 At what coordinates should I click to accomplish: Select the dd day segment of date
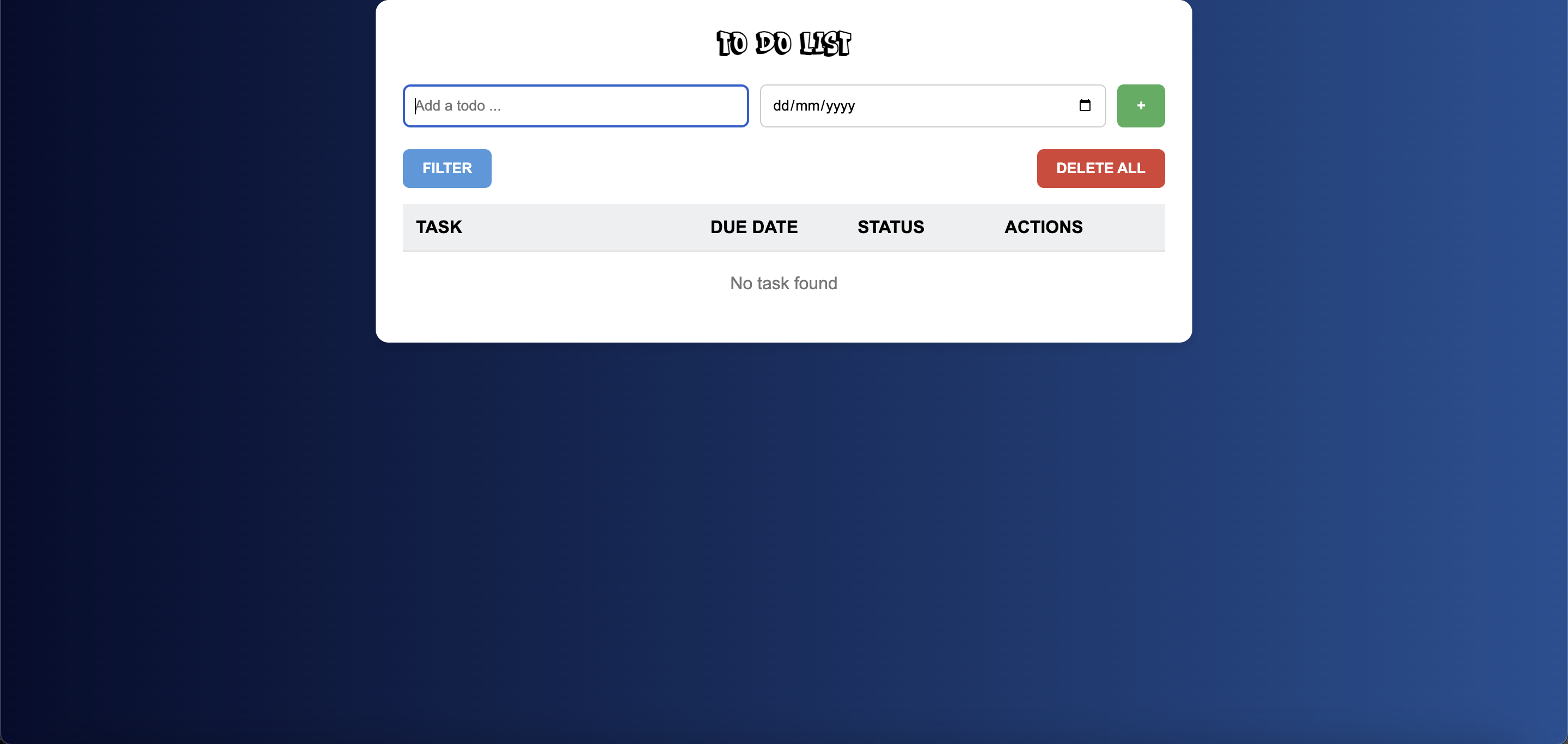click(780, 106)
